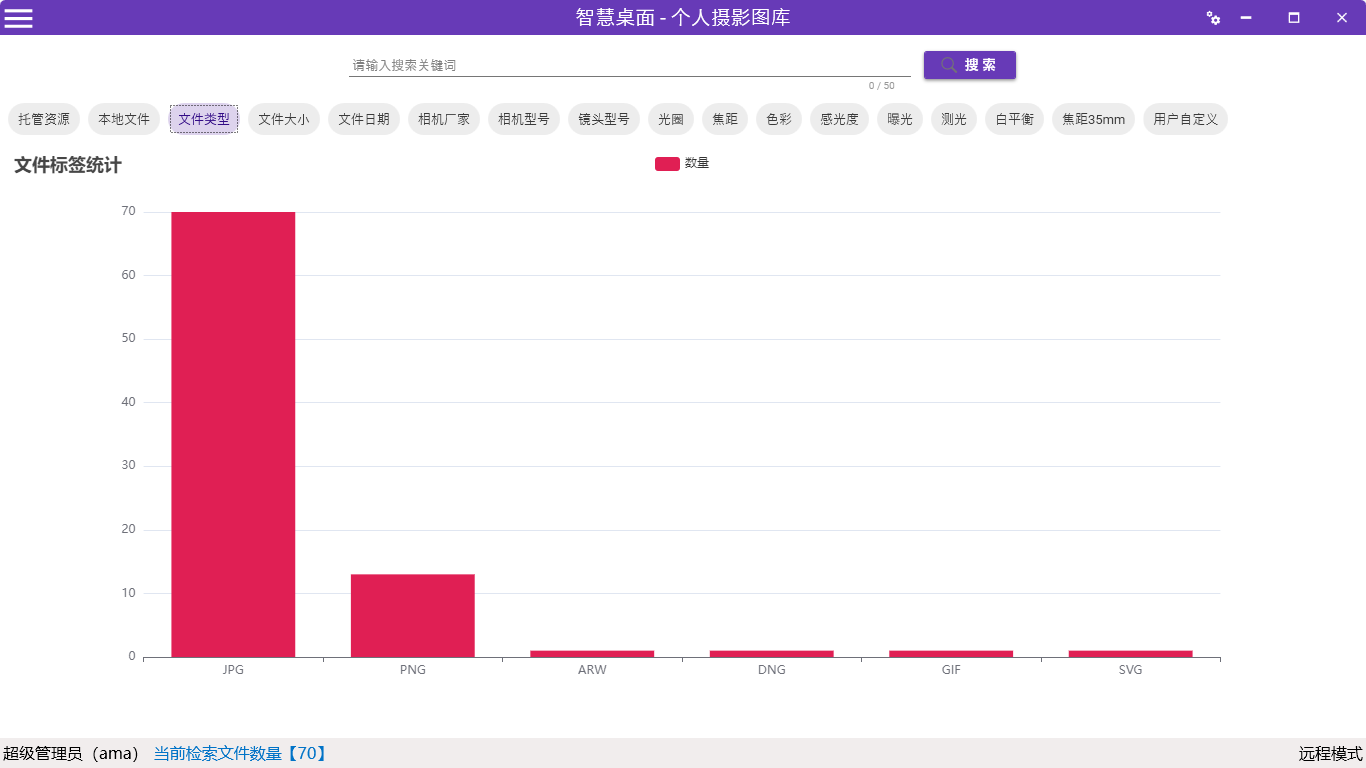Image resolution: width=1366 pixels, height=768 pixels.
Task: Click the JPG bar in chart
Action: [233, 434]
